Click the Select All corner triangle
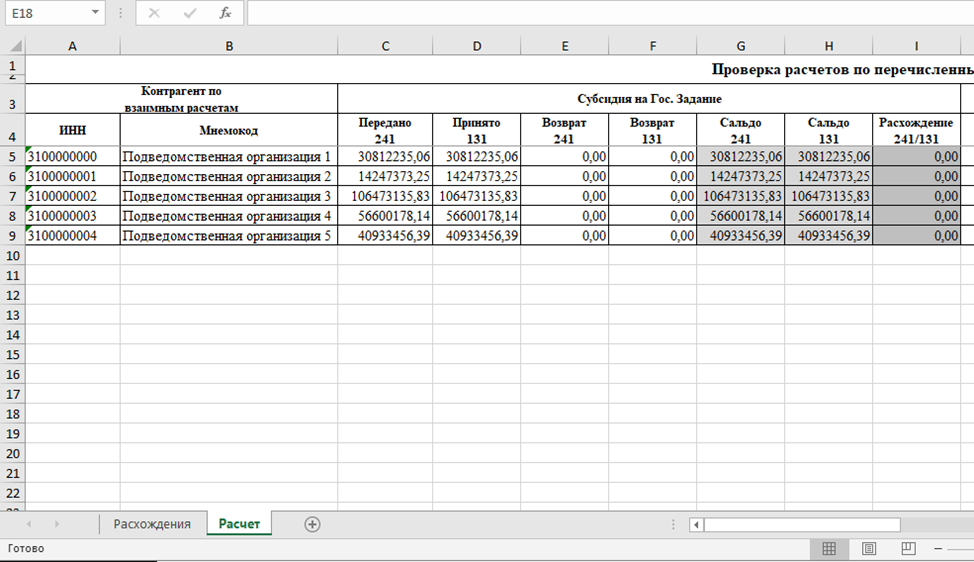 coord(15,46)
